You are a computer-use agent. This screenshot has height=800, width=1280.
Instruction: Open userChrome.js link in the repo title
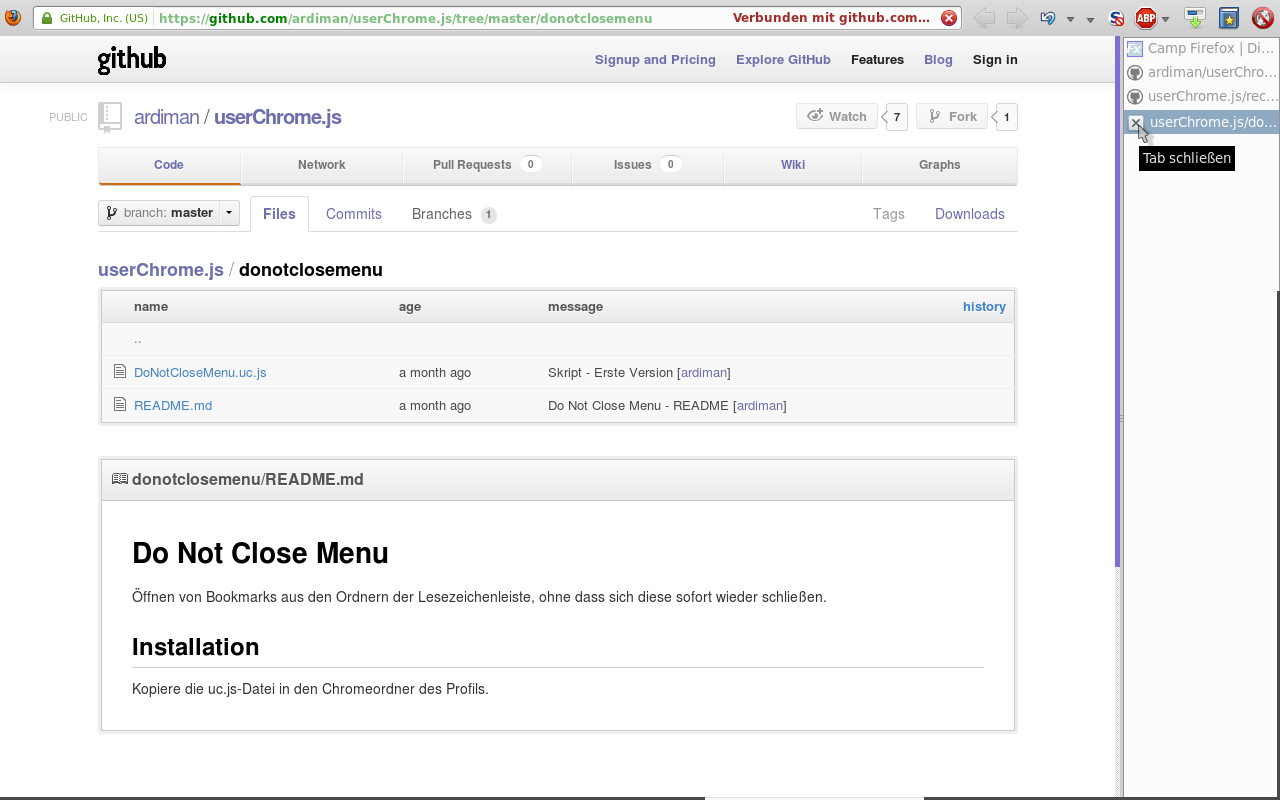coord(278,117)
